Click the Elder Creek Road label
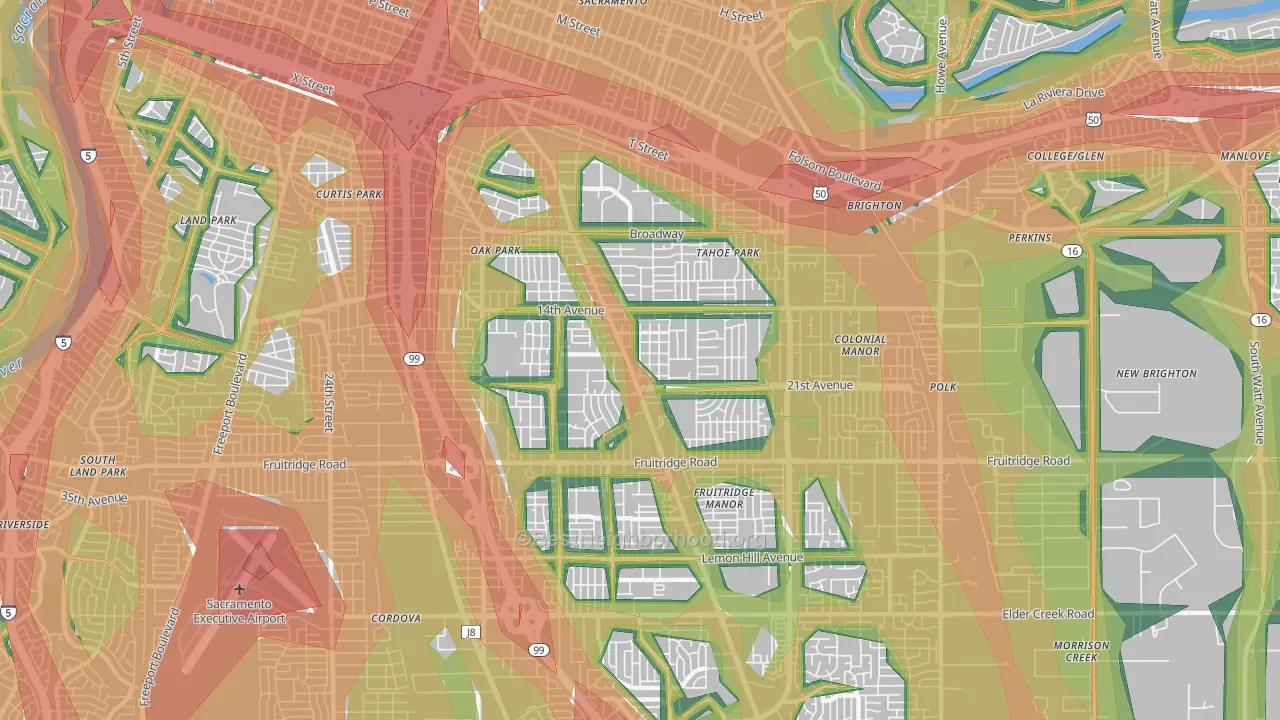This screenshot has height=720, width=1280. pyautogui.click(x=1048, y=614)
